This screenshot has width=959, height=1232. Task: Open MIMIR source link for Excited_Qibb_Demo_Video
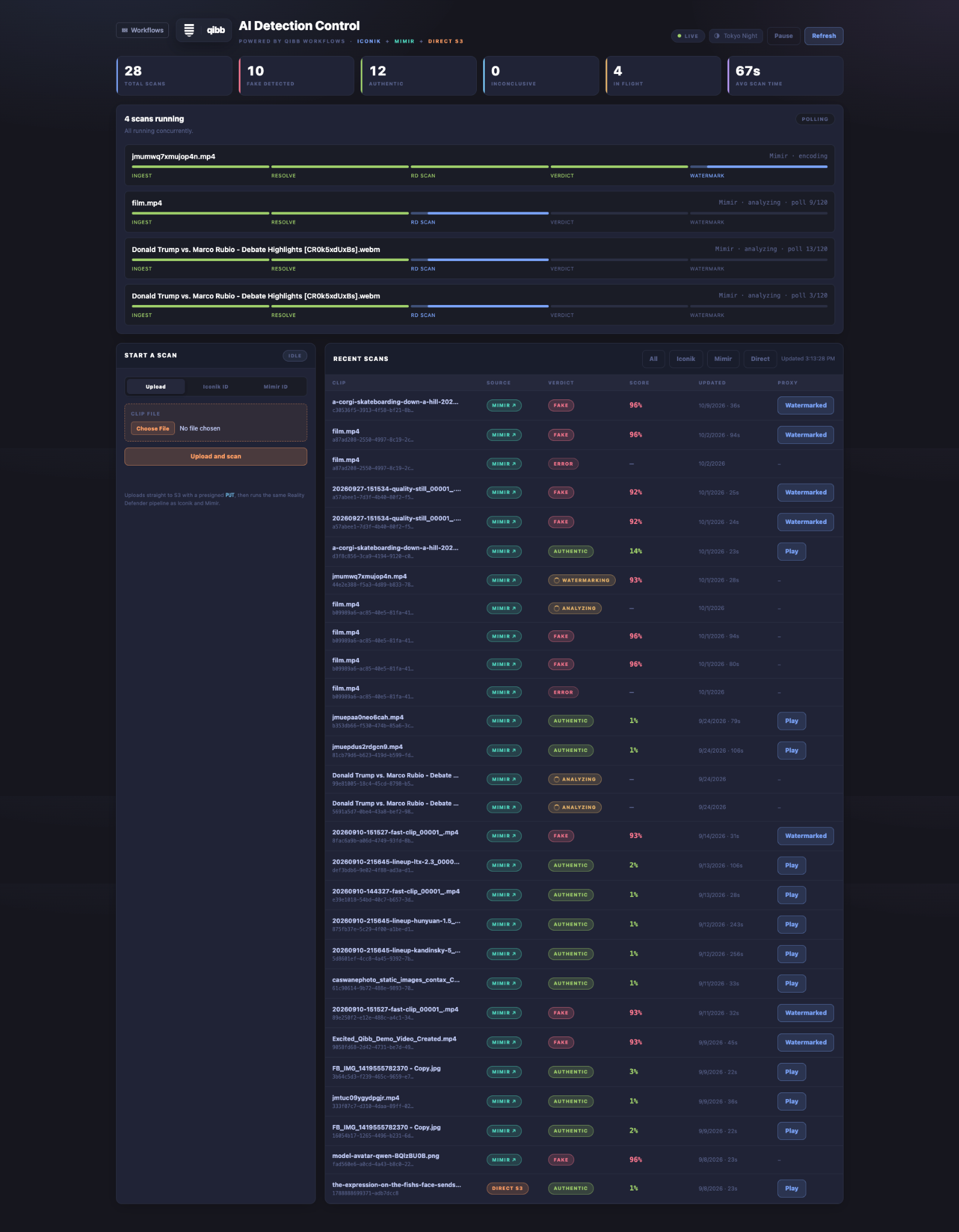coord(504,1043)
